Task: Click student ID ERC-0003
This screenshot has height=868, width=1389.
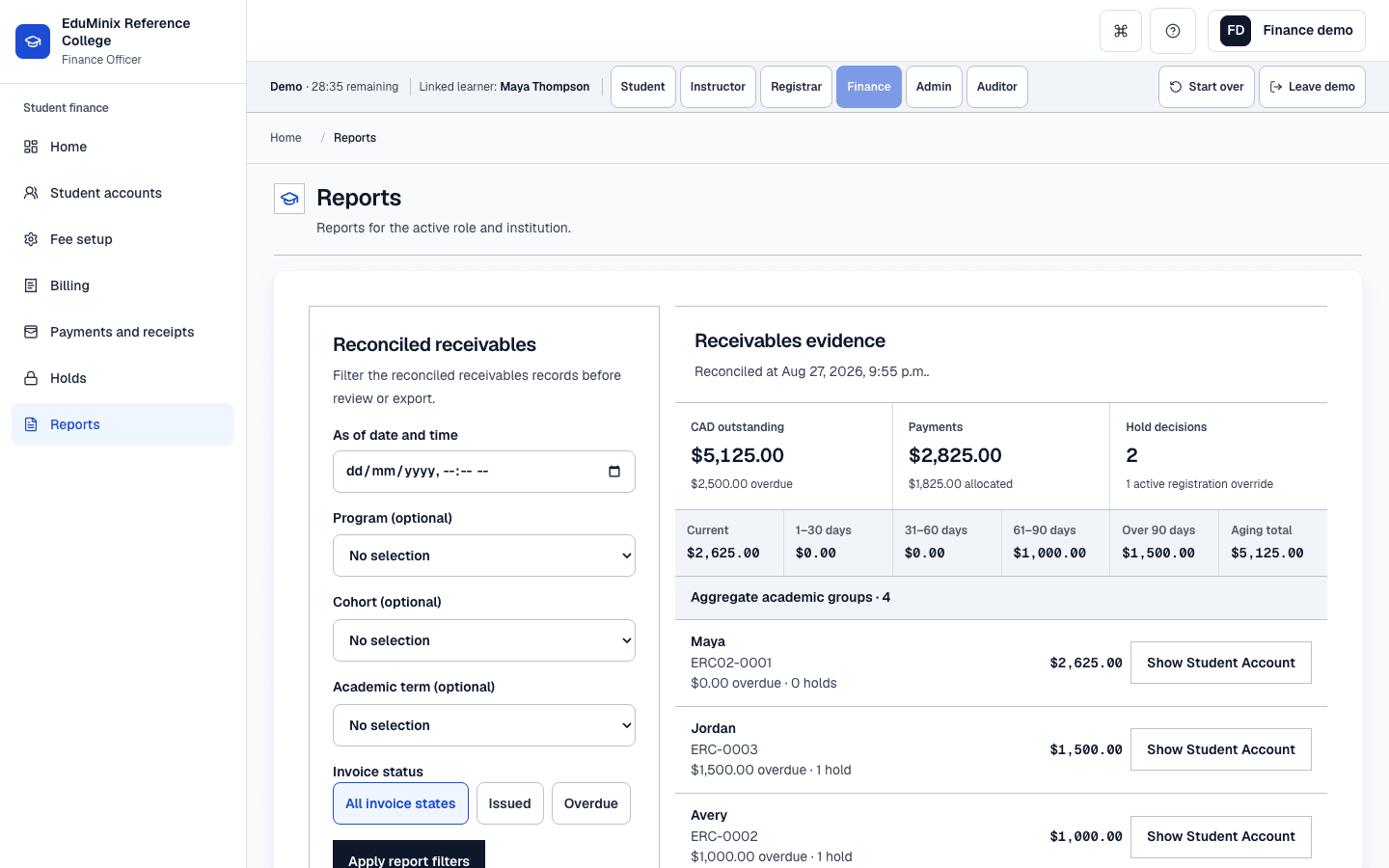Action: click(724, 749)
